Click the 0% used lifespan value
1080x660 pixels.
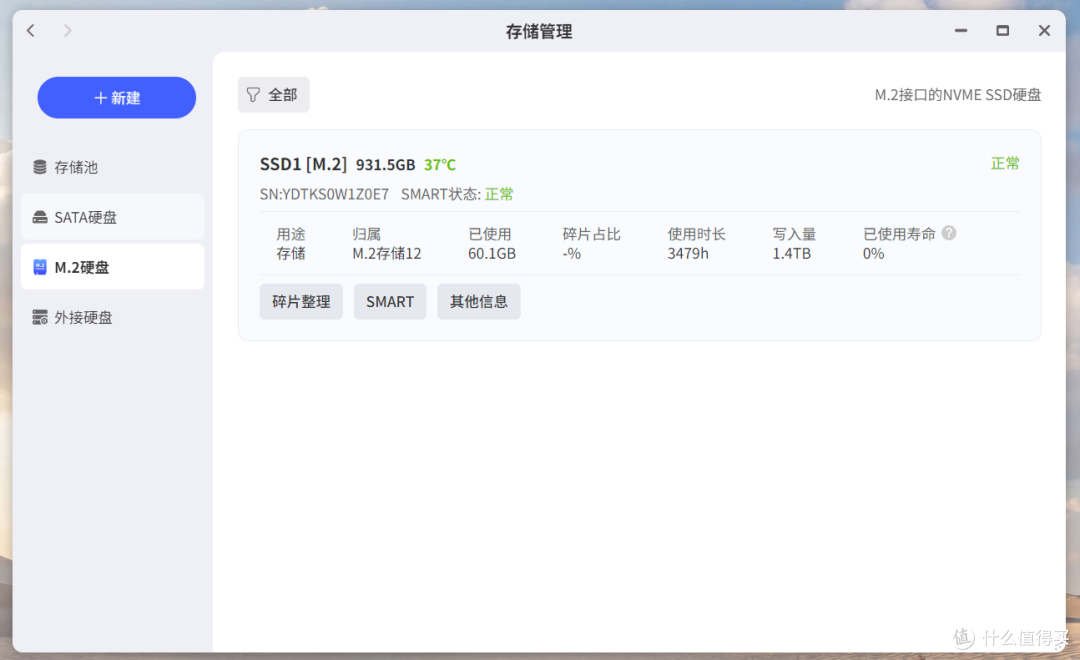[x=873, y=254]
